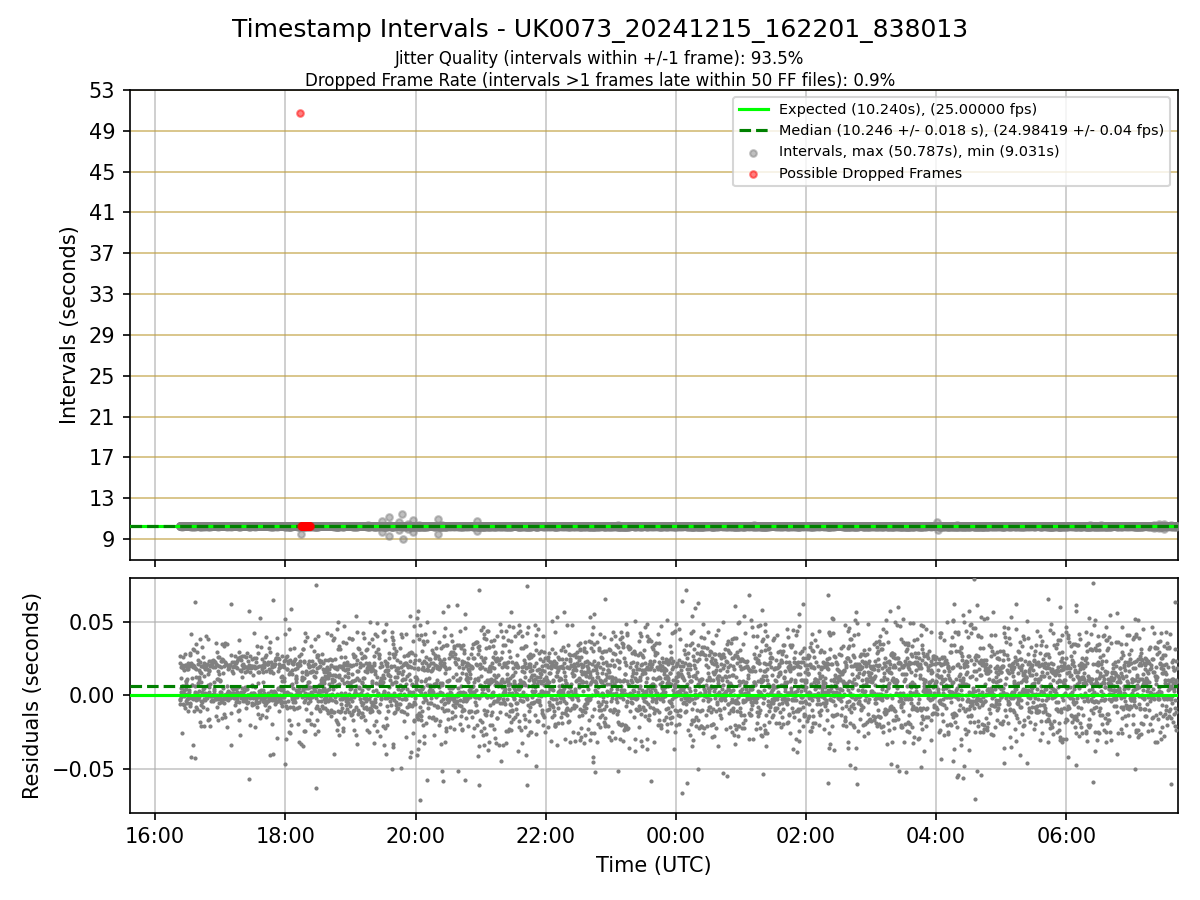The image size is (1200, 900).
Task: Click the gray dot legend marker for Intervals
Action: point(754,152)
